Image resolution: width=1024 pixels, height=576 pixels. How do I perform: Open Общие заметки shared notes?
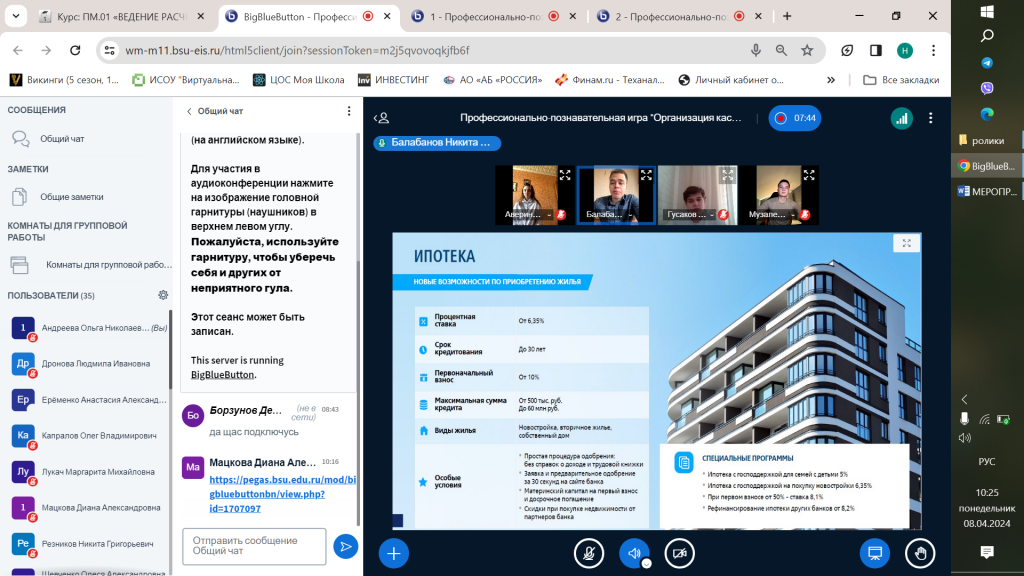tap(86, 197)
